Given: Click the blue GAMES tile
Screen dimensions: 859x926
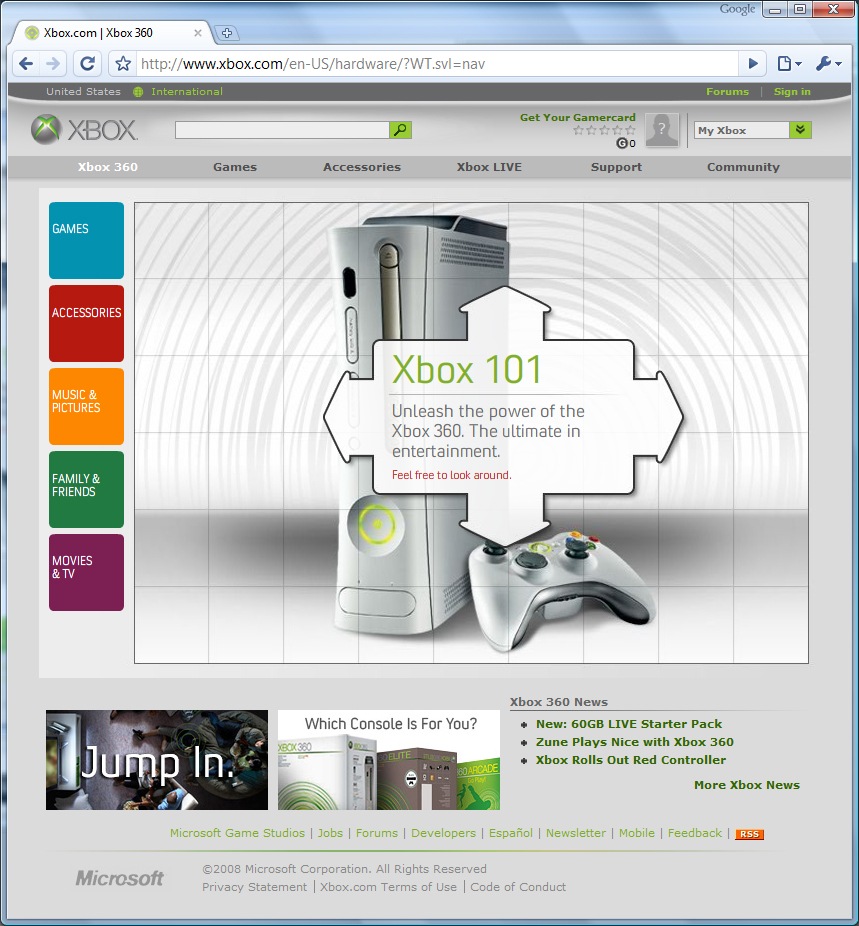Looking at the screenshot, I should (x=86, y=240).
